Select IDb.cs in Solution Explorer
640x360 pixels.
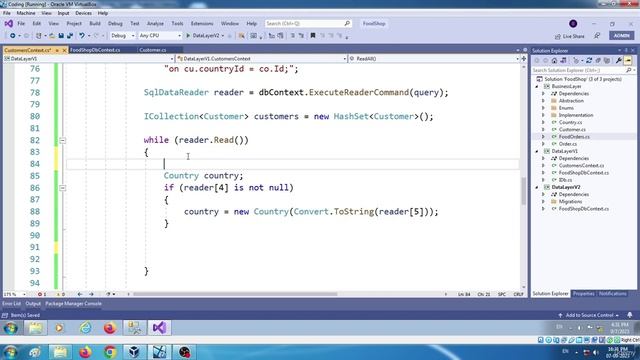tap(565, 180)
